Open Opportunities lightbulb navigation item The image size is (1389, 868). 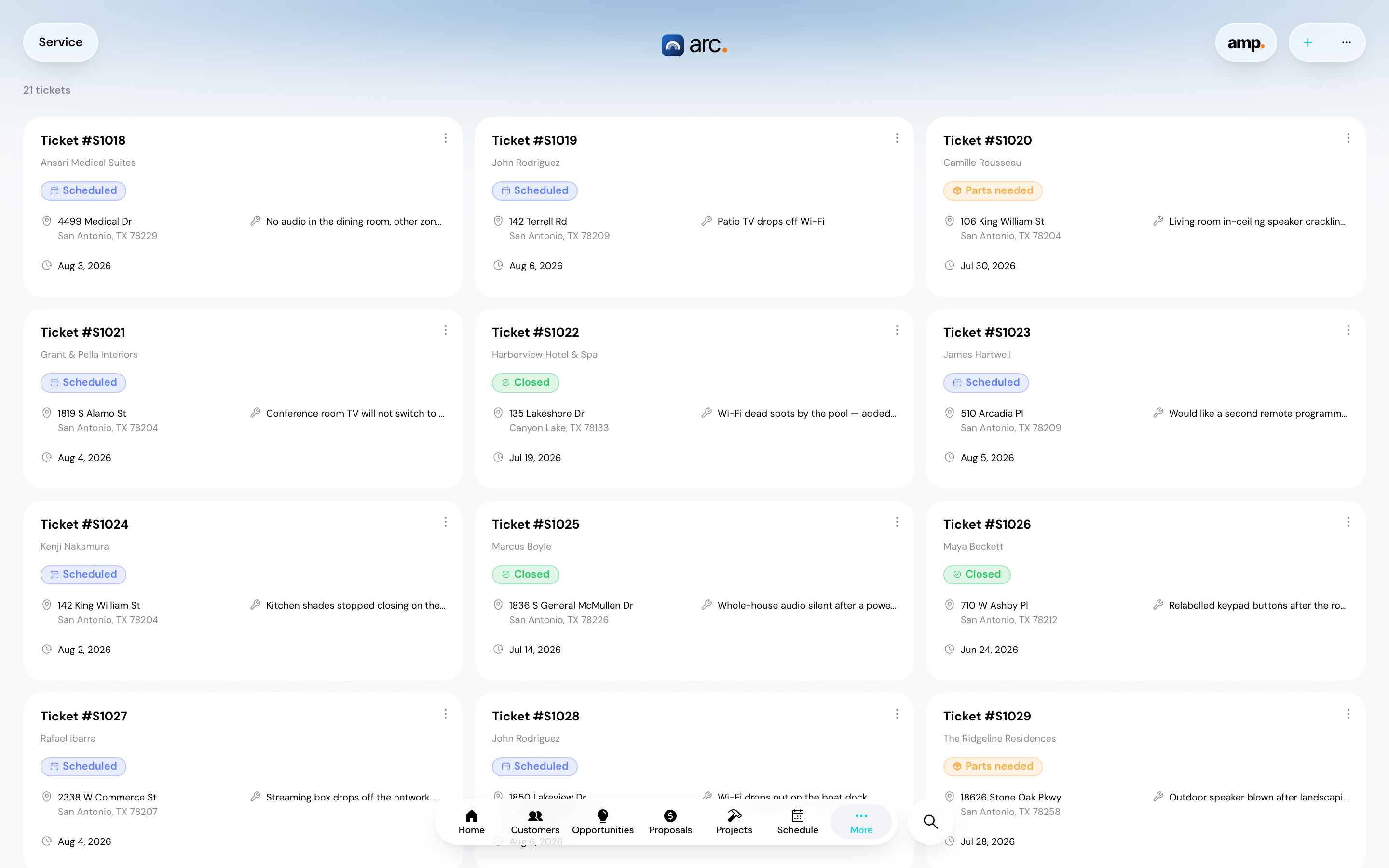point(603,822)
